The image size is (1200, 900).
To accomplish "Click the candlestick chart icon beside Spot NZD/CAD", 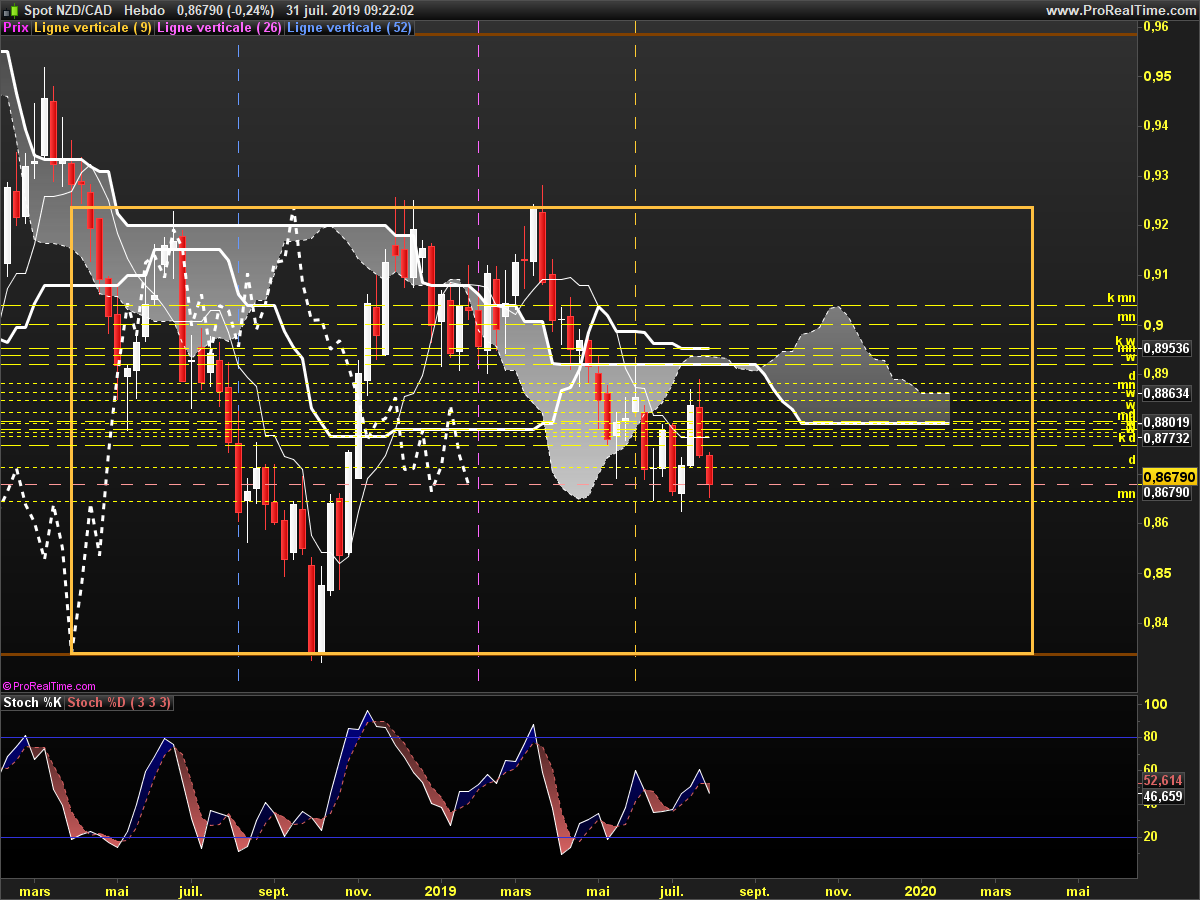I will pyautogui.click(x=9, y=10).
